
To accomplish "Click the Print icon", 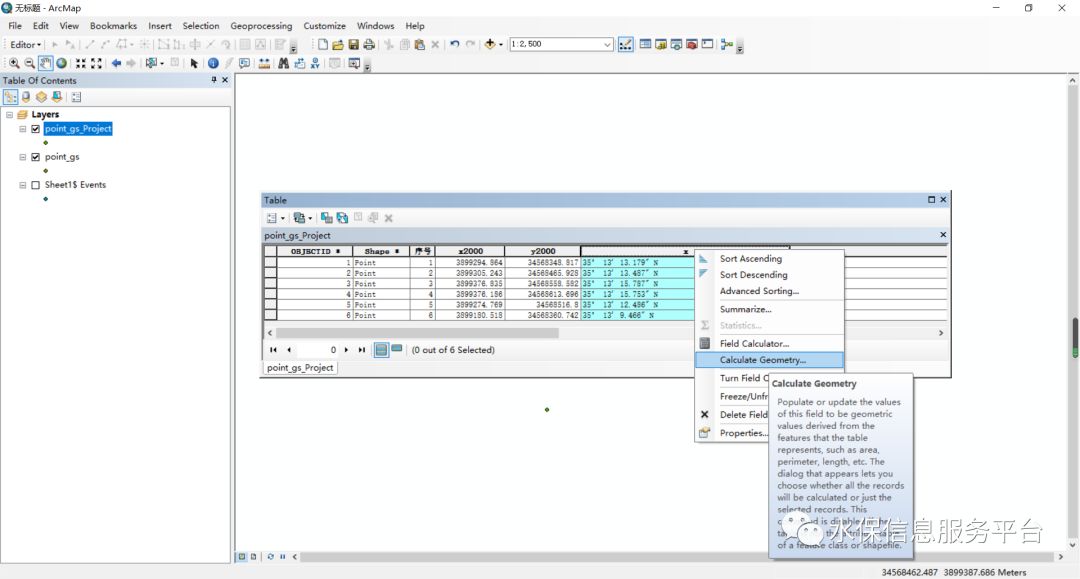I will [369, 45].
